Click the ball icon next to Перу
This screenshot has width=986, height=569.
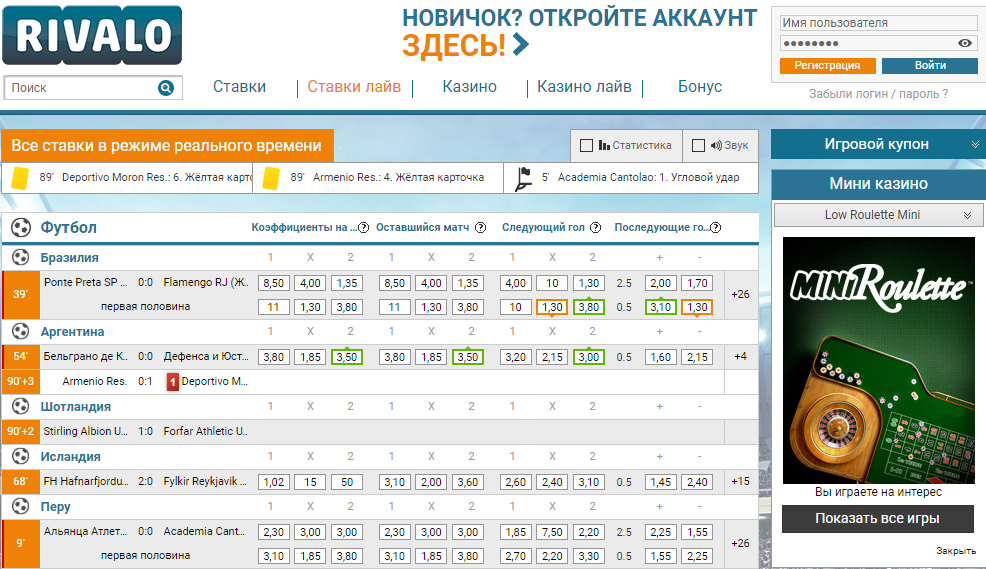pyautogui.click(x=21, y=506)
